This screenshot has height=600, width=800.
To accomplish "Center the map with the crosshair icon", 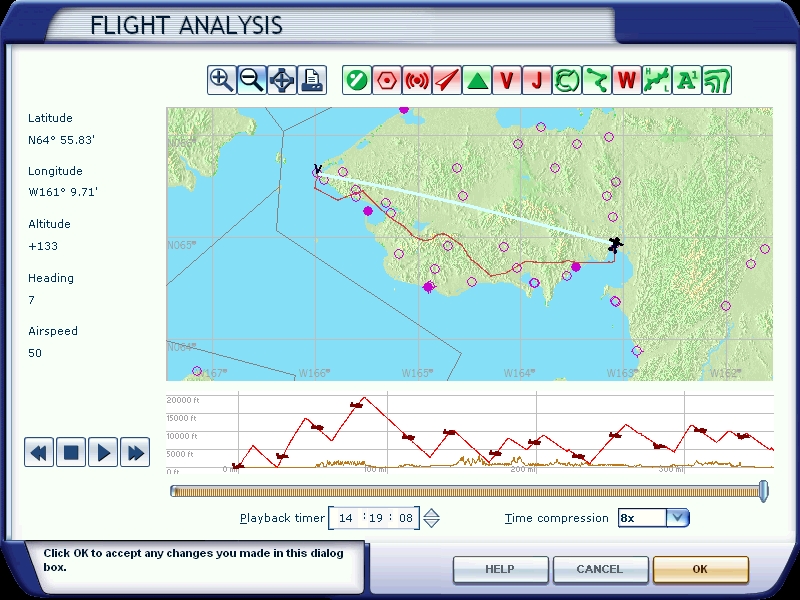I will [x=282, y=80].
